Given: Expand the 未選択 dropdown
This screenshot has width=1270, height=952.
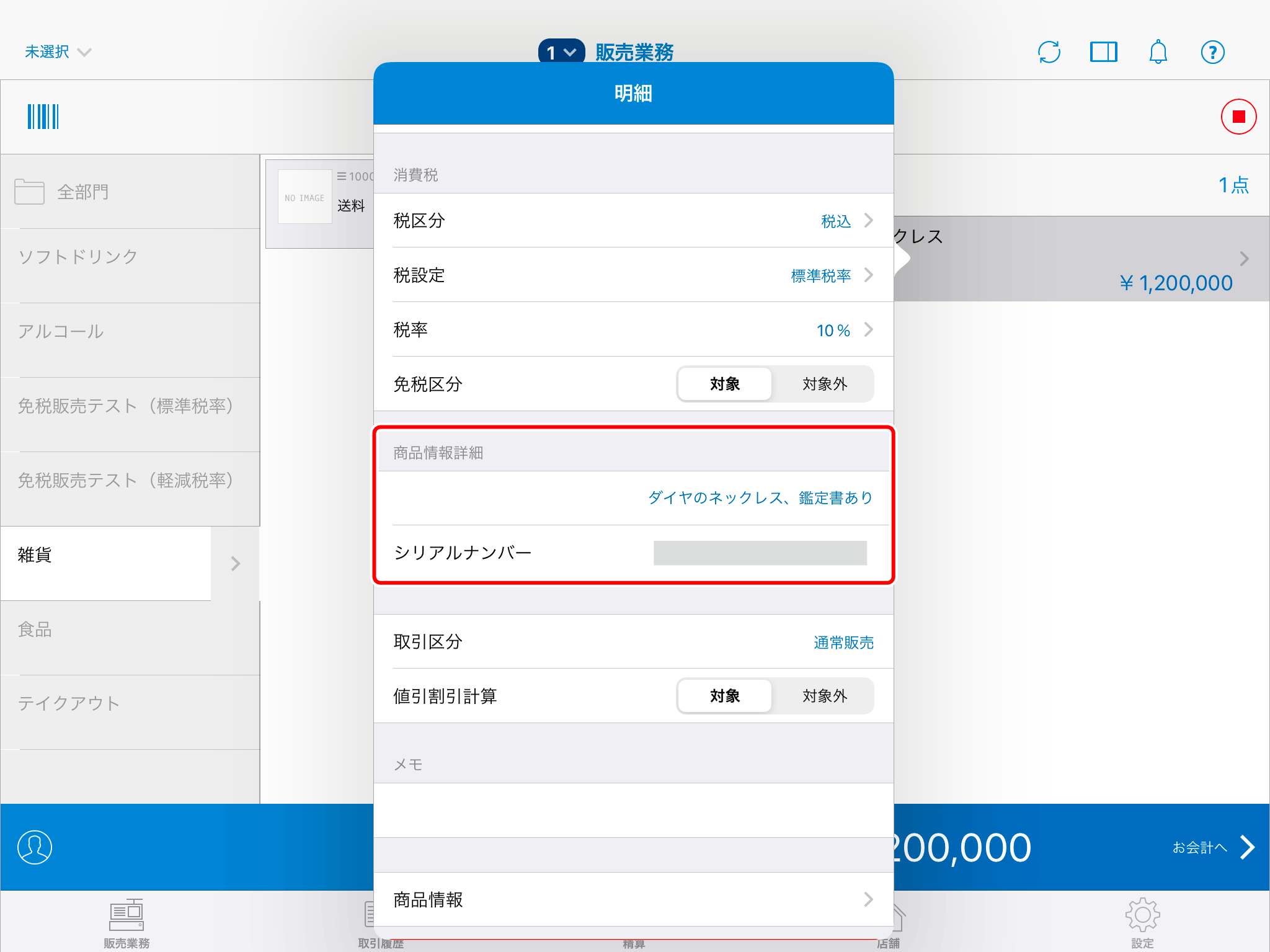Looking at the screenshot, I should pyautogui.click(x=58, y=52).
